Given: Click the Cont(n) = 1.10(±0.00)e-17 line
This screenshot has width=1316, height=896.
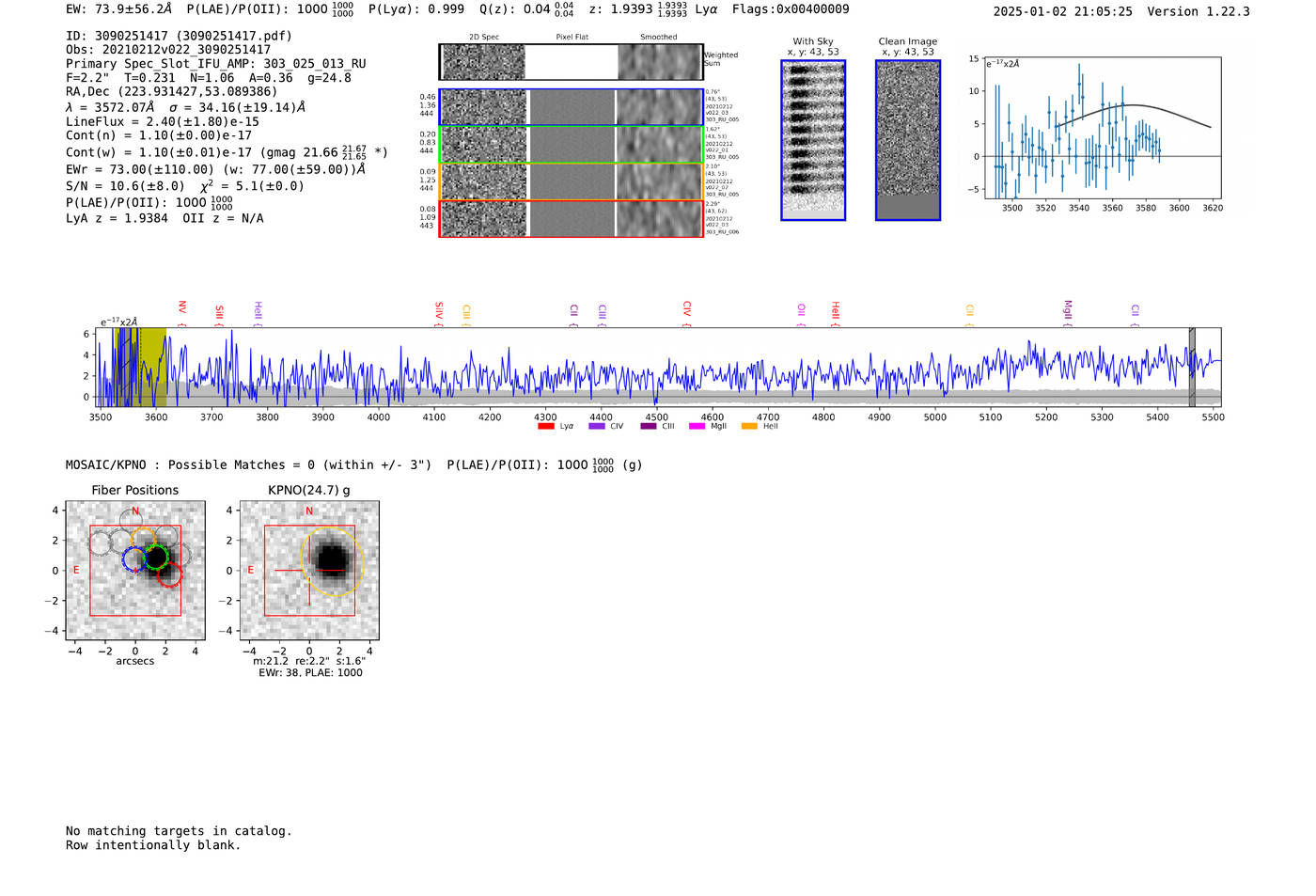Looking at the screenshot, I should tap(159, 136).
